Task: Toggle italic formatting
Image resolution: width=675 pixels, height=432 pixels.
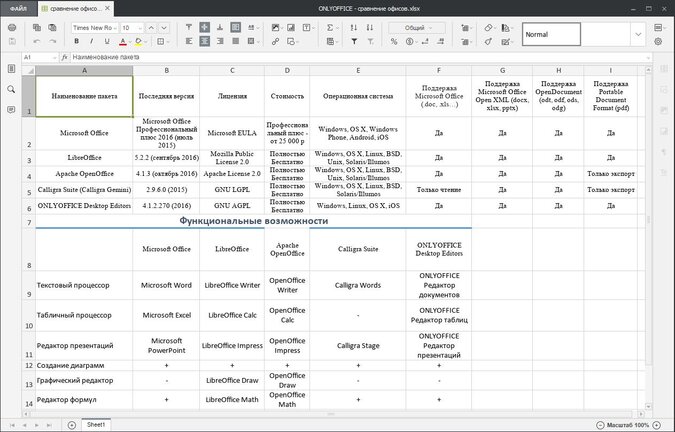Action: [93, 42]
